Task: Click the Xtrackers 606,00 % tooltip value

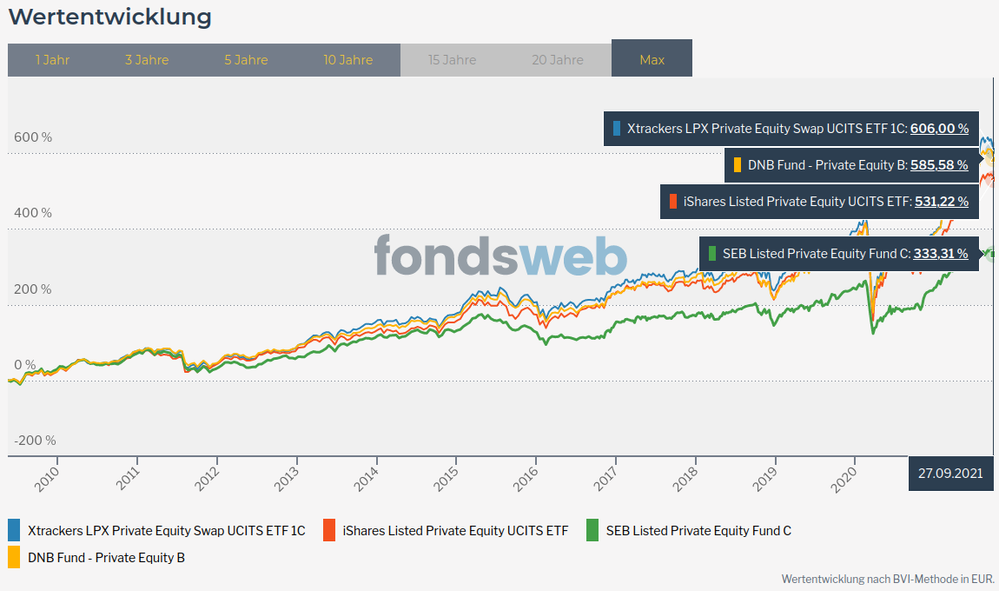Action: (x=939, y=129)
